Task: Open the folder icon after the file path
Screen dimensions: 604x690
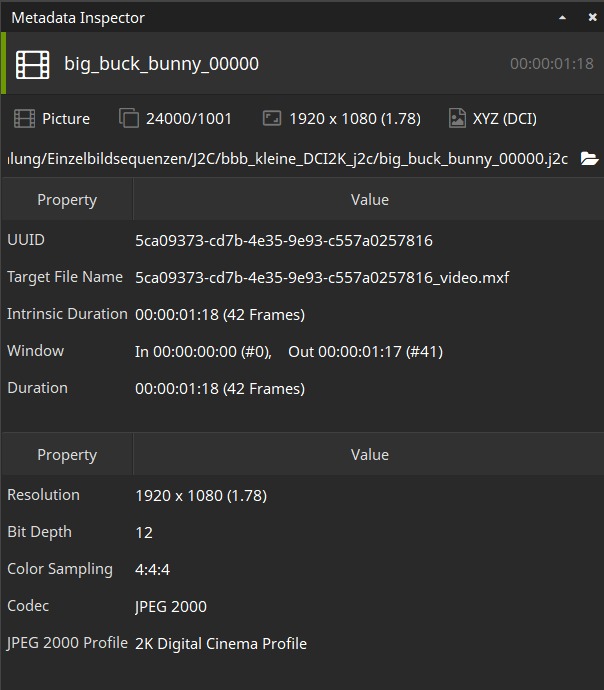Action: 589,159
